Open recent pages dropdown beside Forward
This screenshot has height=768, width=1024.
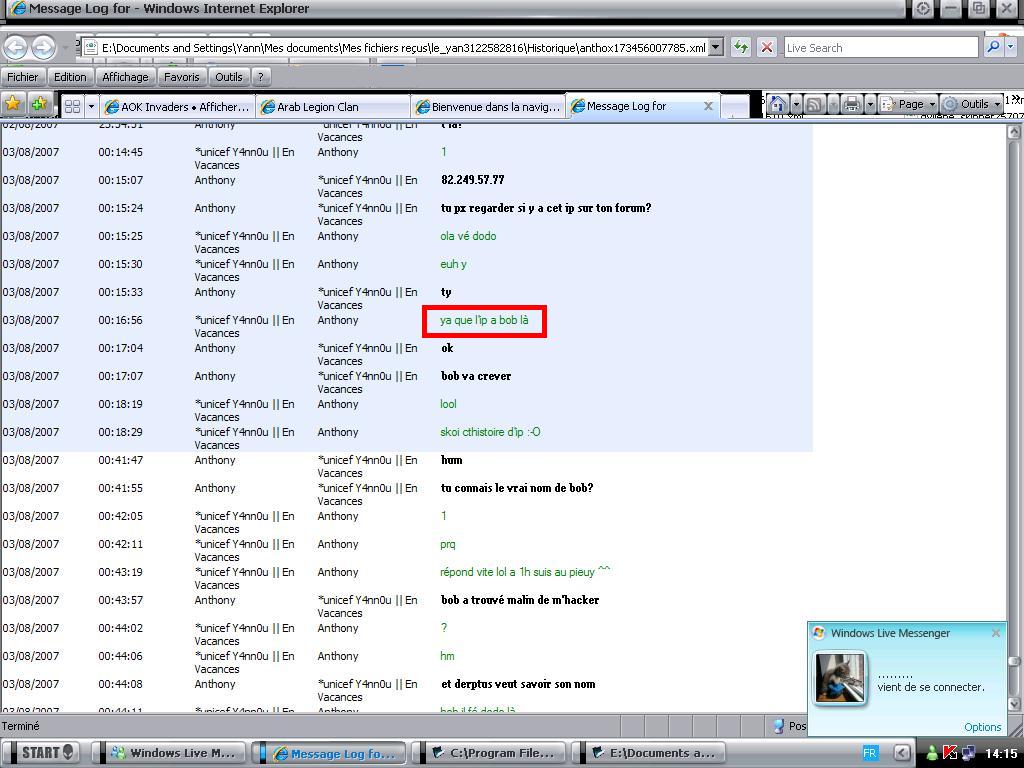click(x=66, y=47)
